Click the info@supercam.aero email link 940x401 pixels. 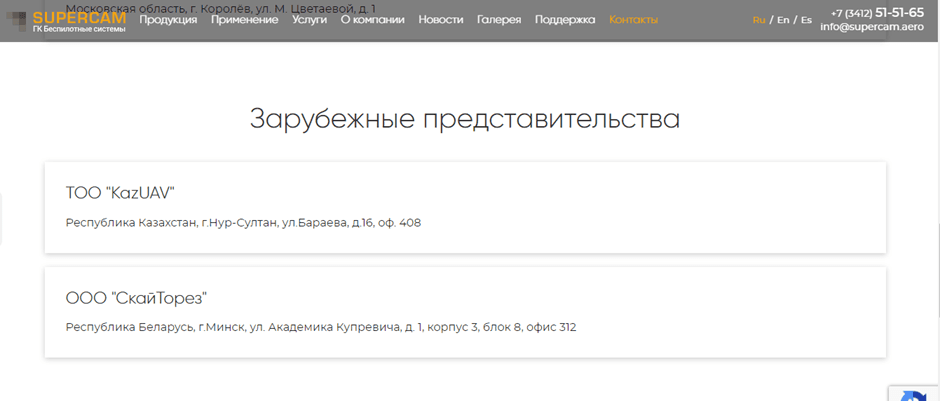click(x=872, y=27)
